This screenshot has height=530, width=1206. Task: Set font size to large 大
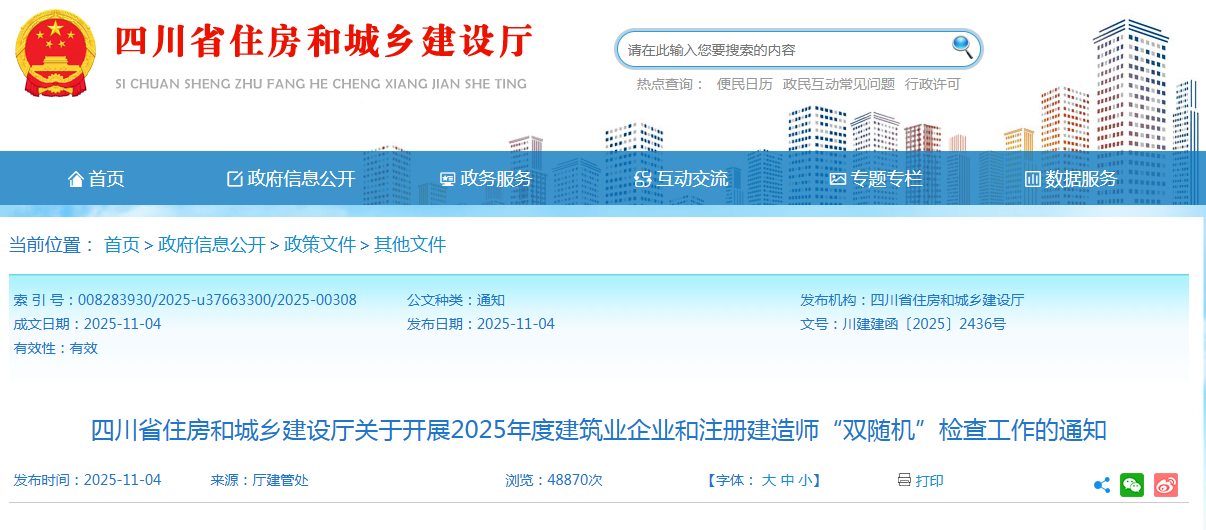click(768, 481)
